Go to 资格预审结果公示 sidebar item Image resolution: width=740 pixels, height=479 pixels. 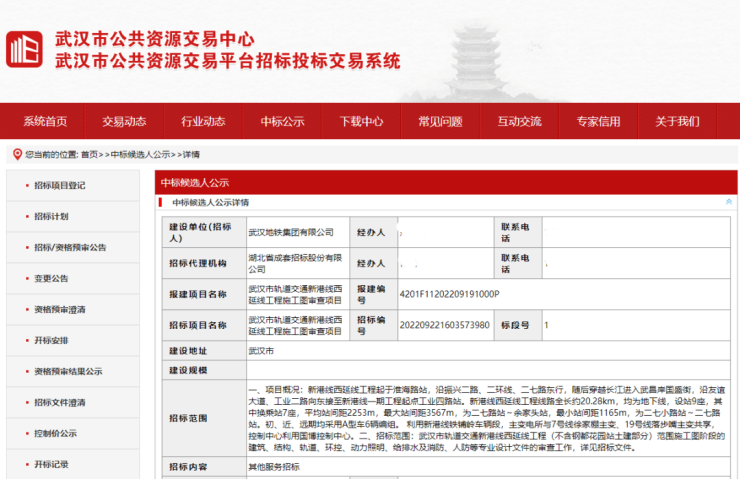(x=67, y=371)
